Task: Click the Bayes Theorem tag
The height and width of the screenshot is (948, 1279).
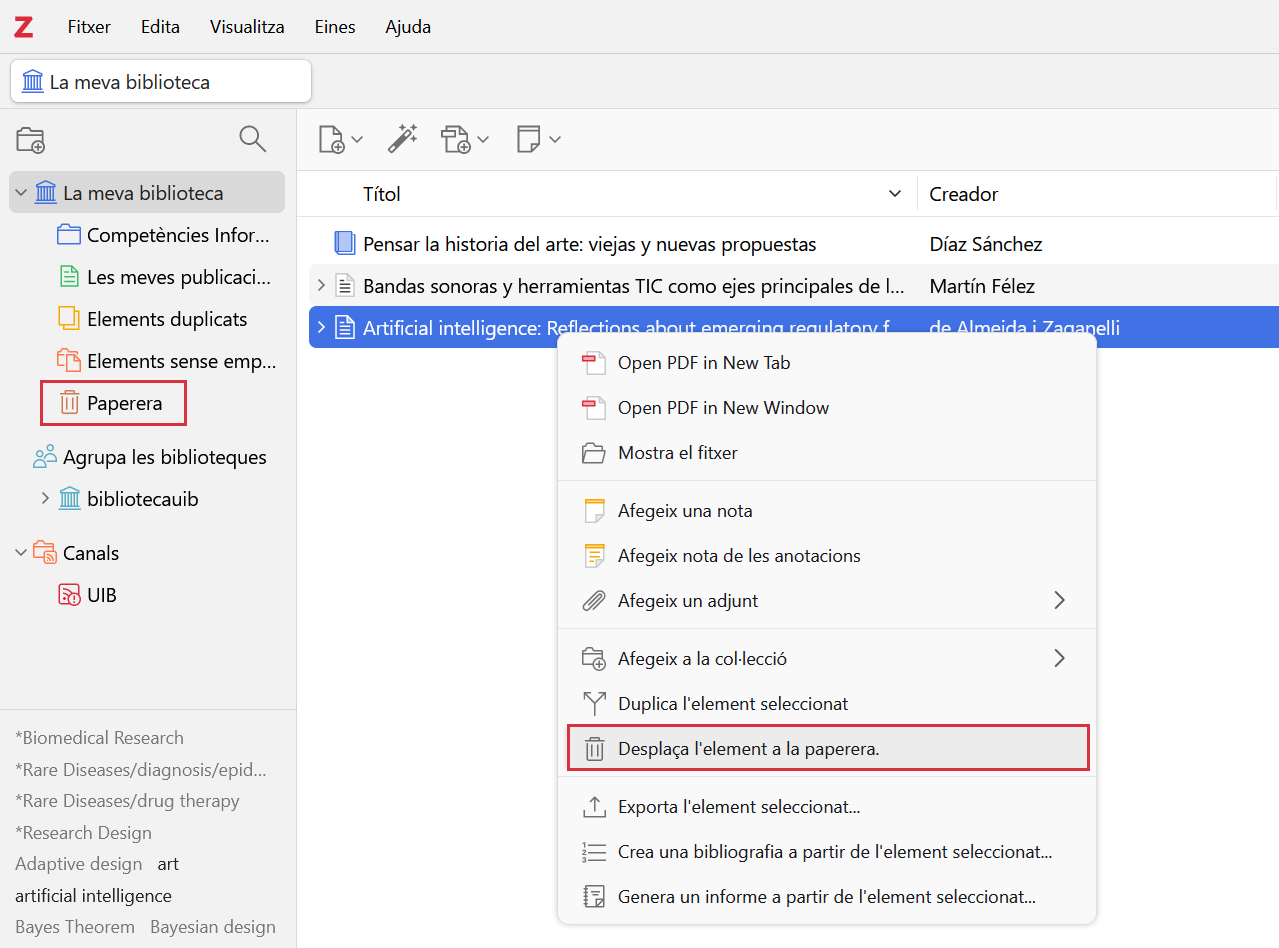Action: pos(75,927)
